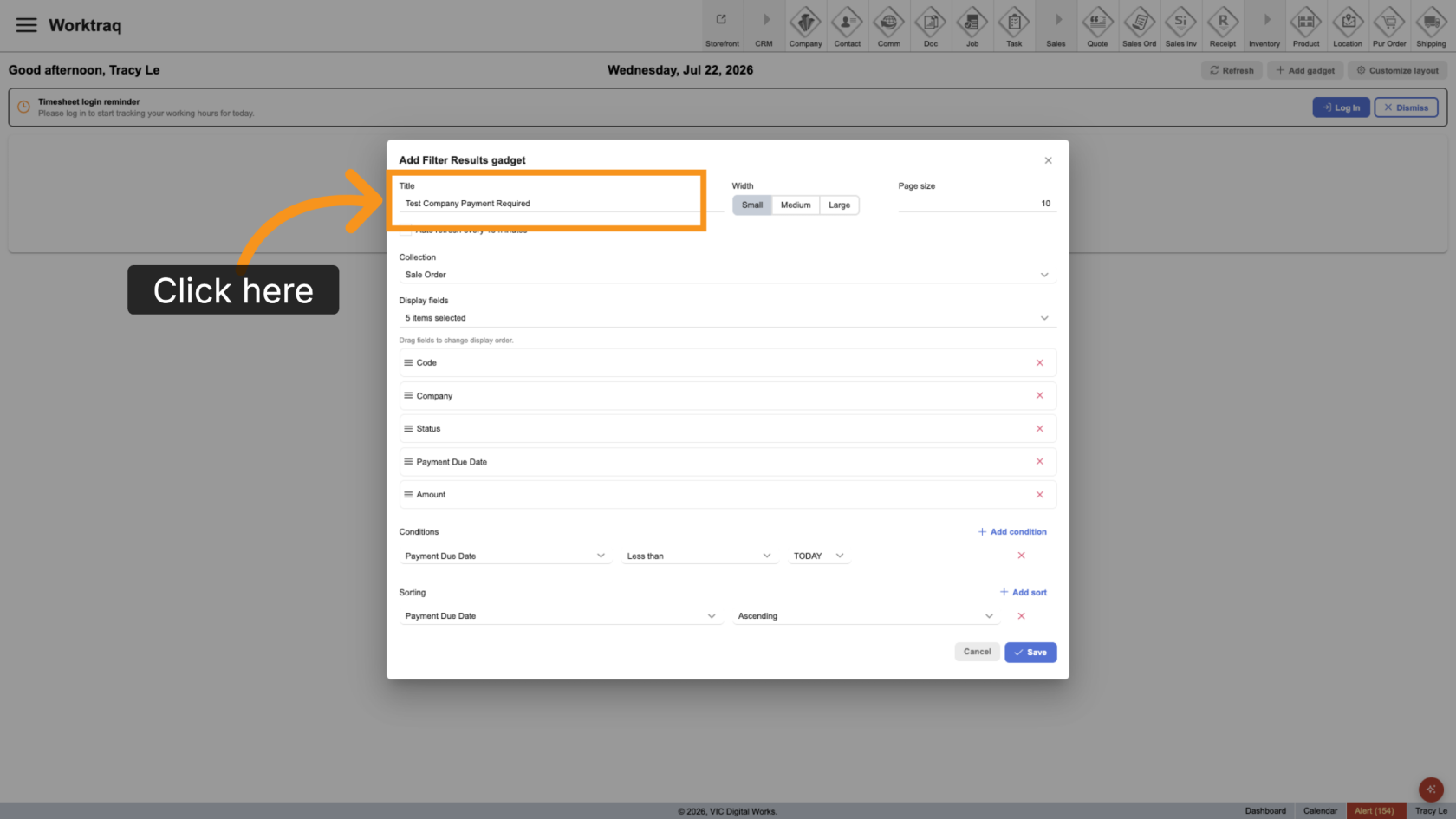1456x819 pixels.
Task: Remove the Payment Due Date display field
Action: point(1039,462)
